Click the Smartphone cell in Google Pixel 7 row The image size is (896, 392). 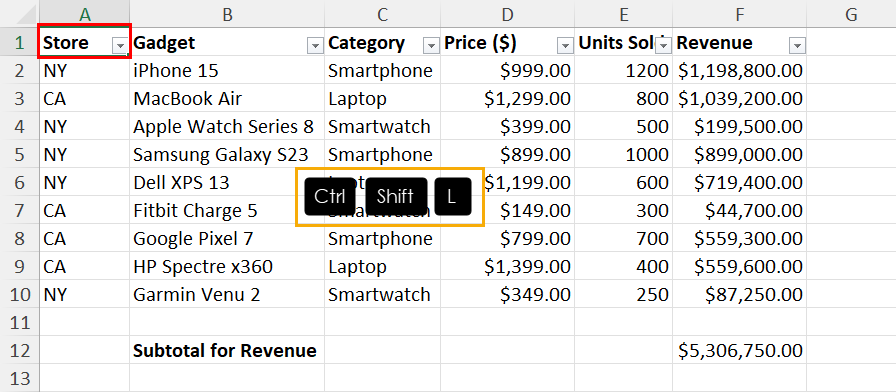[383, 238]
